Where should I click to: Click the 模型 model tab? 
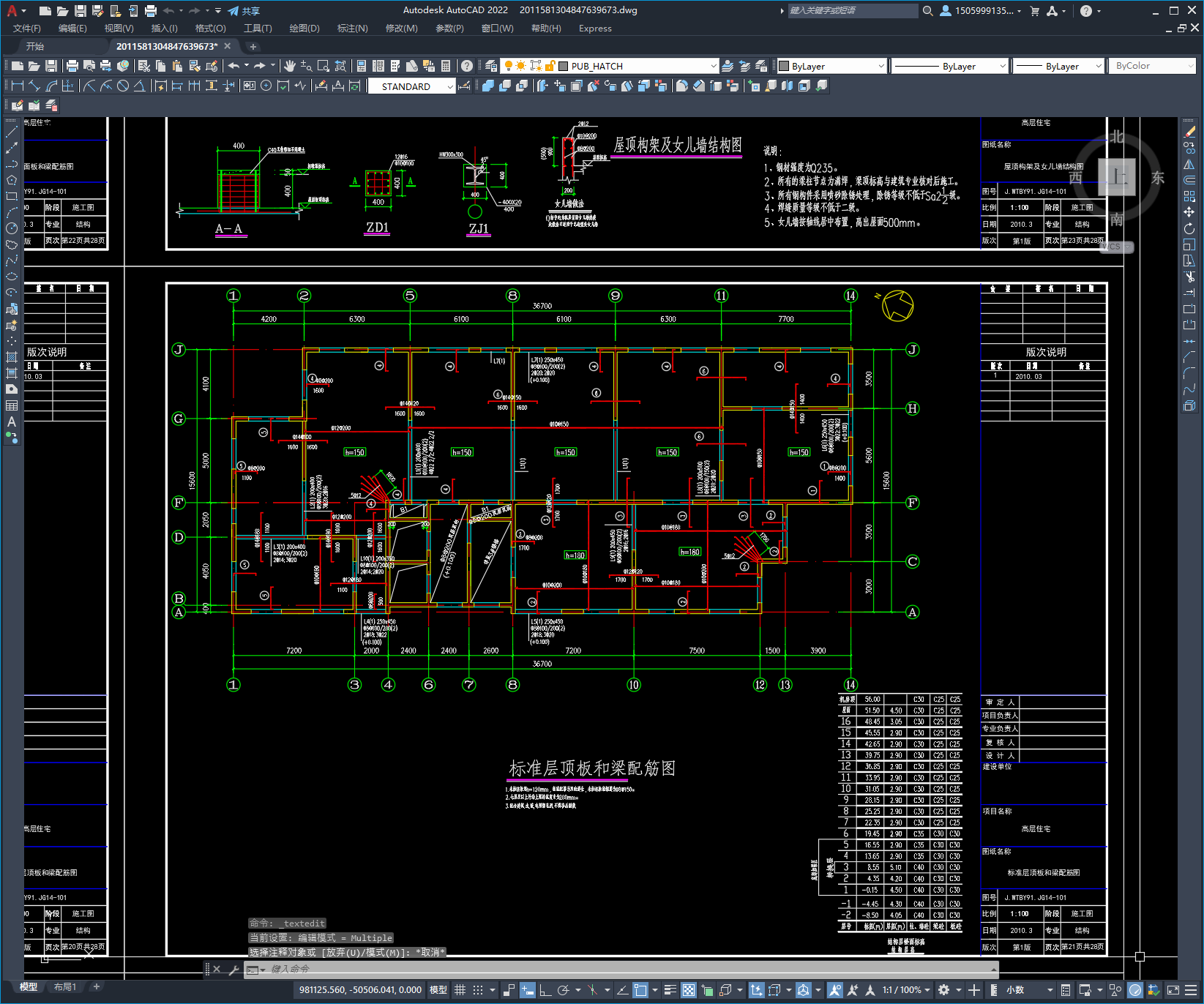pos(29,987)
